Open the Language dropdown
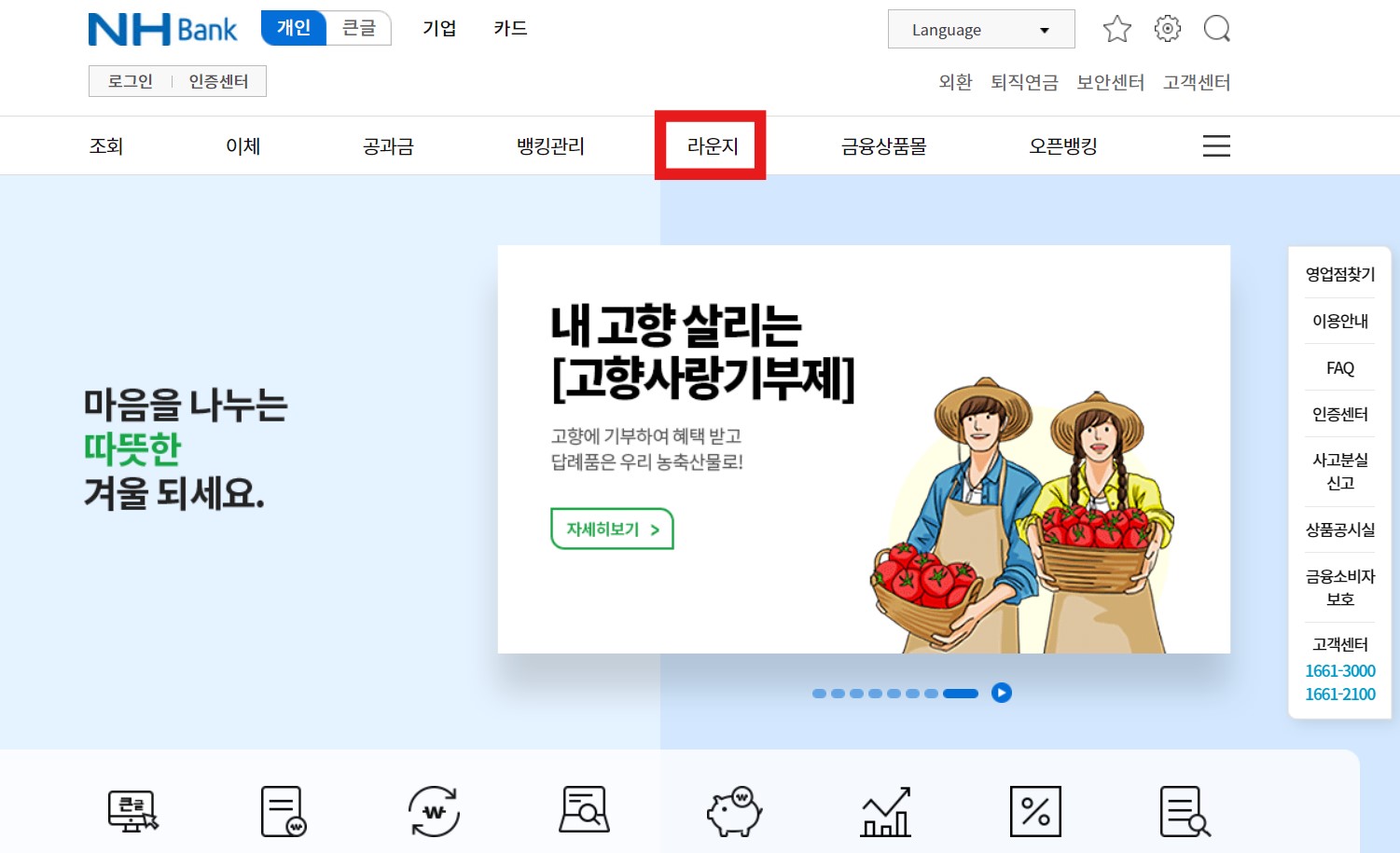Viewport: 1400px width, 853px height. click(980, 29)
